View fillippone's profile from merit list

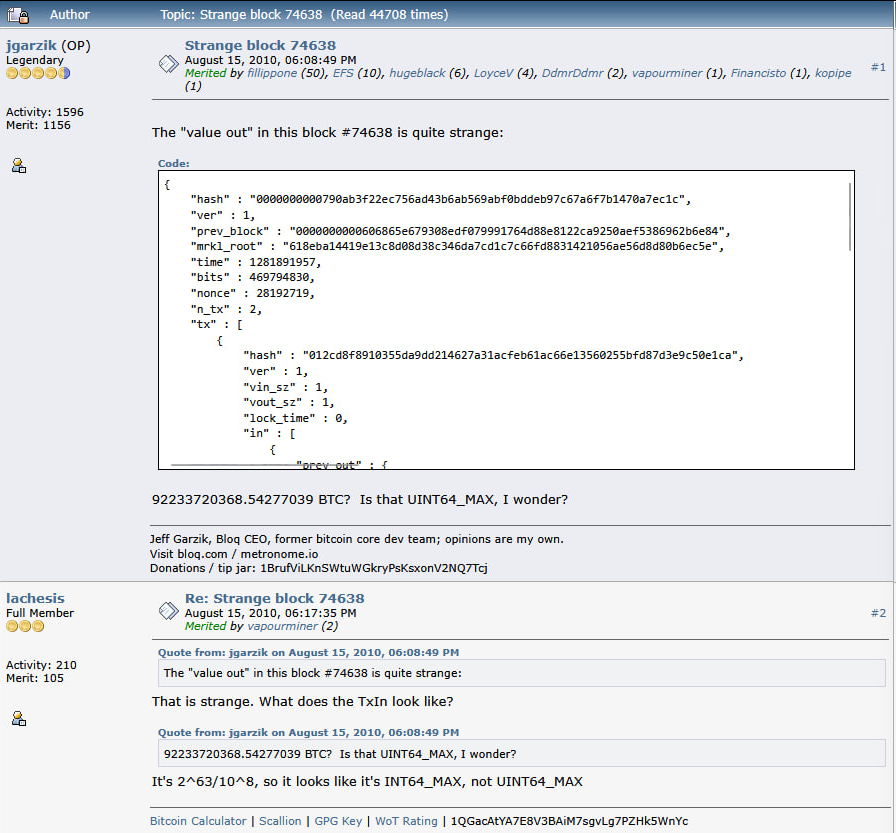(x=272, y=73)
